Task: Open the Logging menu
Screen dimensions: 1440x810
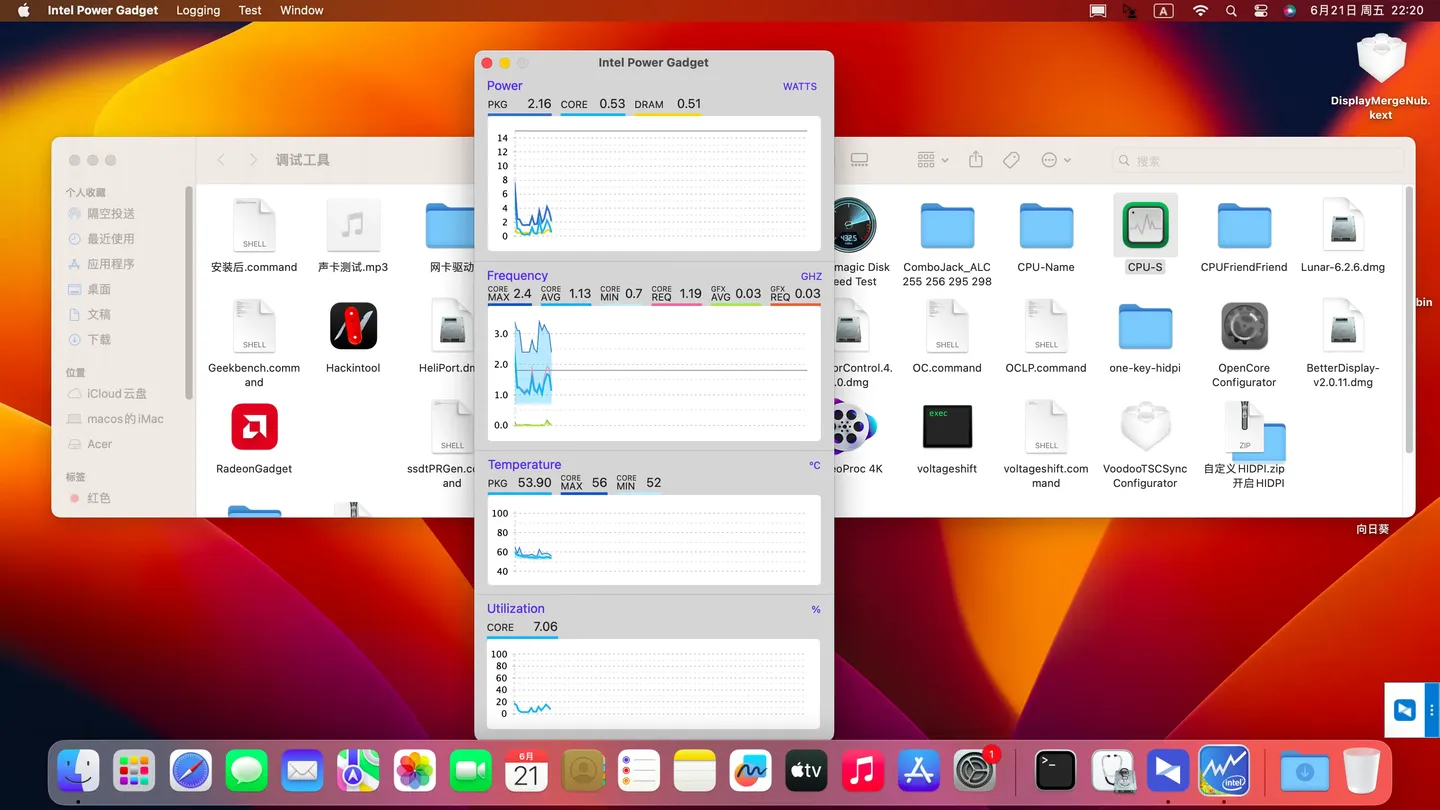Action: (197, 10)
